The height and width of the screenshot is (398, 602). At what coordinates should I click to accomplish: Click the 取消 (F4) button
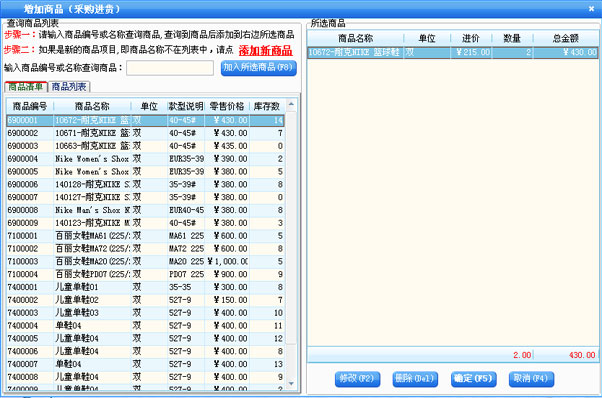click(x=531, y=379)
